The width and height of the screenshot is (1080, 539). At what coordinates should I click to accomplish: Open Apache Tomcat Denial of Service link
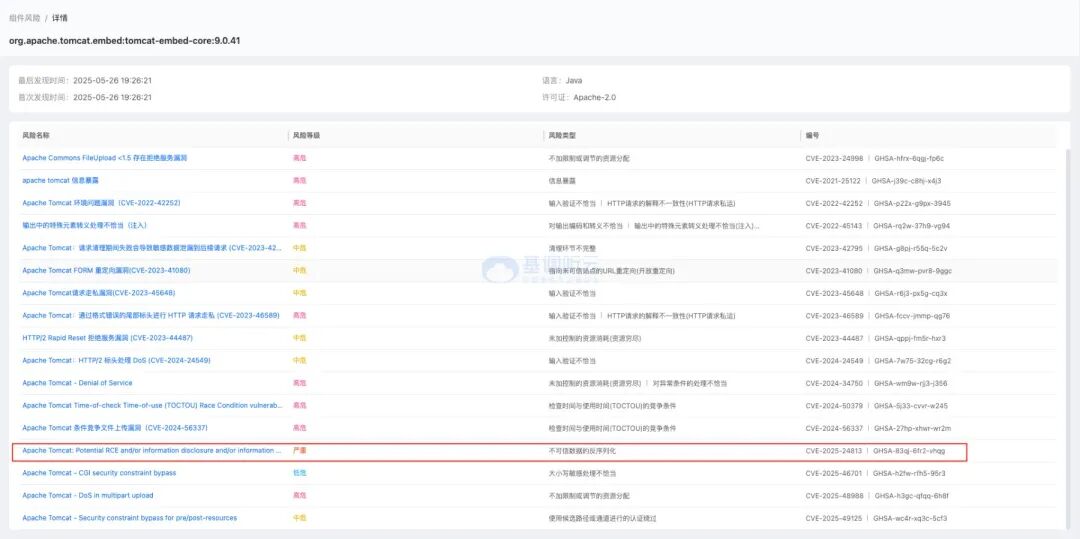(x=77, y=383)
